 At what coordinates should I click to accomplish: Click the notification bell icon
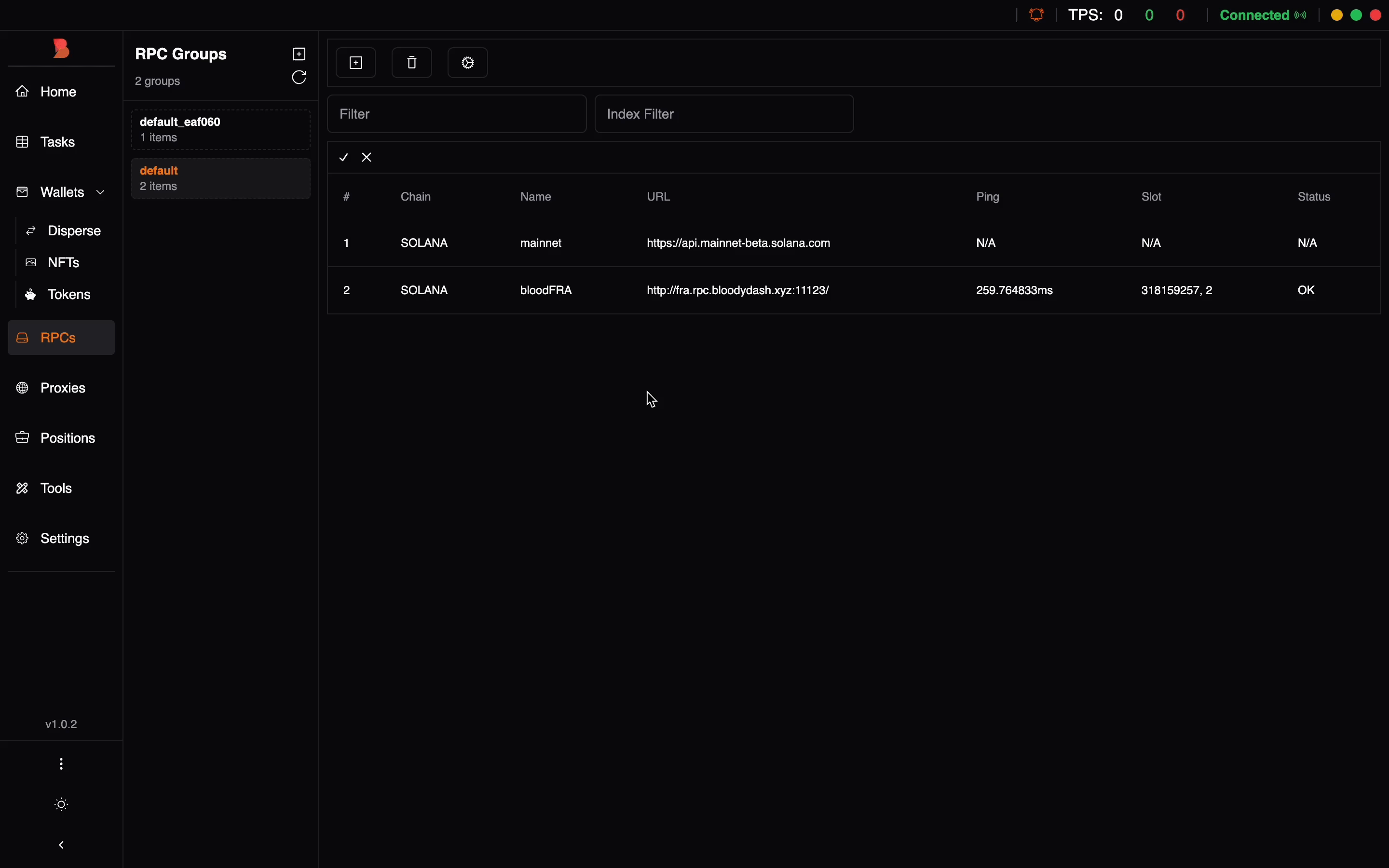pos(1037,15)
